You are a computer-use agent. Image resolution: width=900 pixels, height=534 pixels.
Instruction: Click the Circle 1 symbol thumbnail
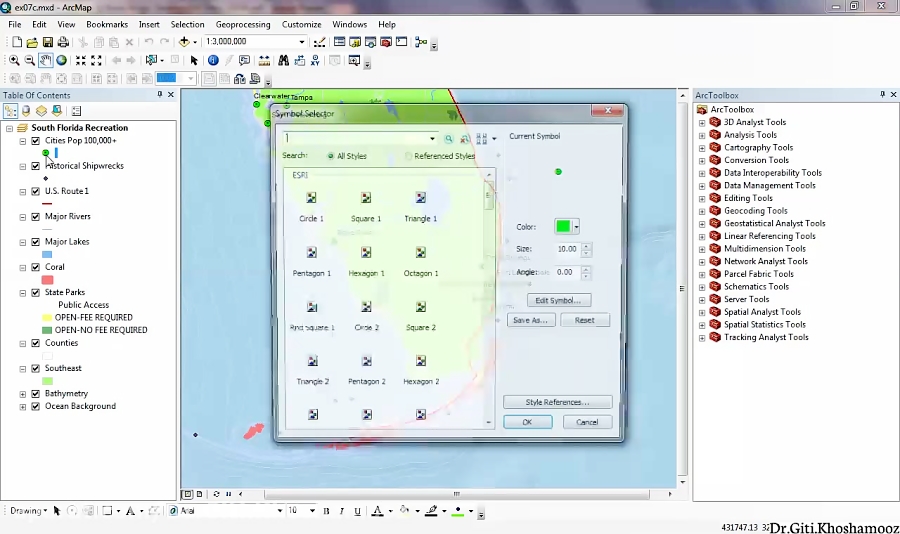tap(311, 198)
